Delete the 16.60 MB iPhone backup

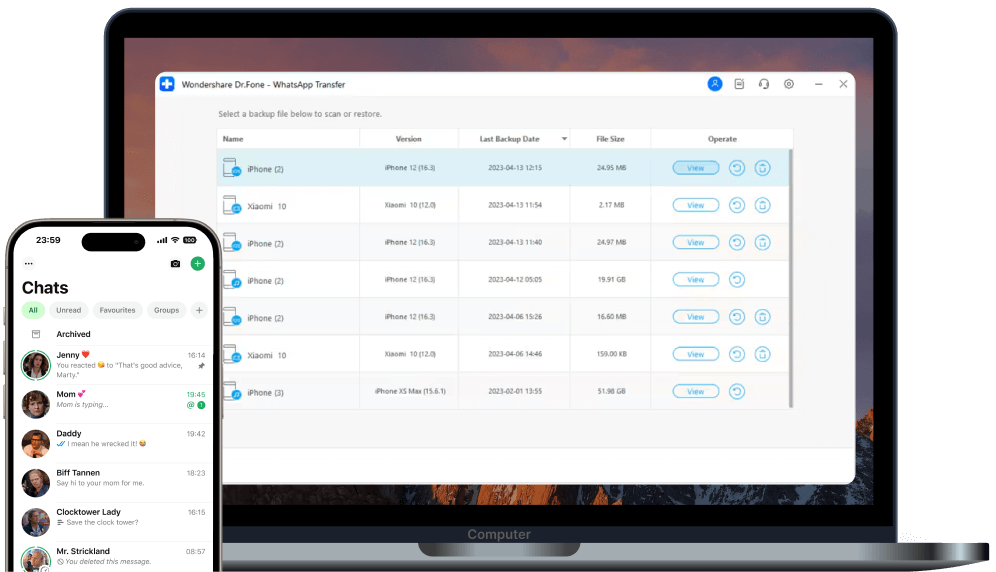(x=762, y=317)
